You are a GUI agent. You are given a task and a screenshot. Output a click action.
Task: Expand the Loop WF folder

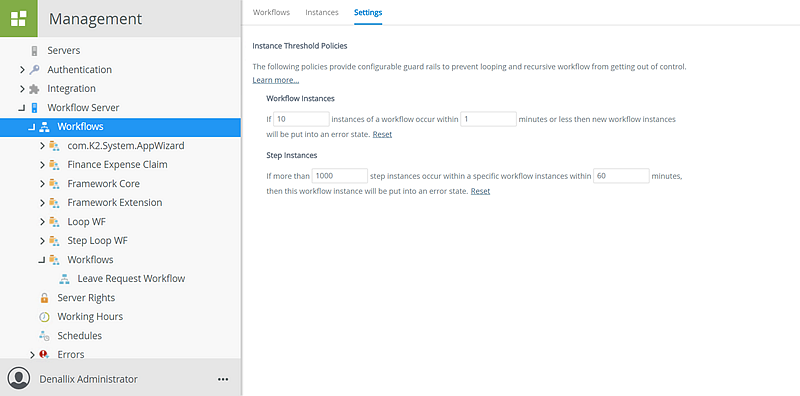coord(42,222)
